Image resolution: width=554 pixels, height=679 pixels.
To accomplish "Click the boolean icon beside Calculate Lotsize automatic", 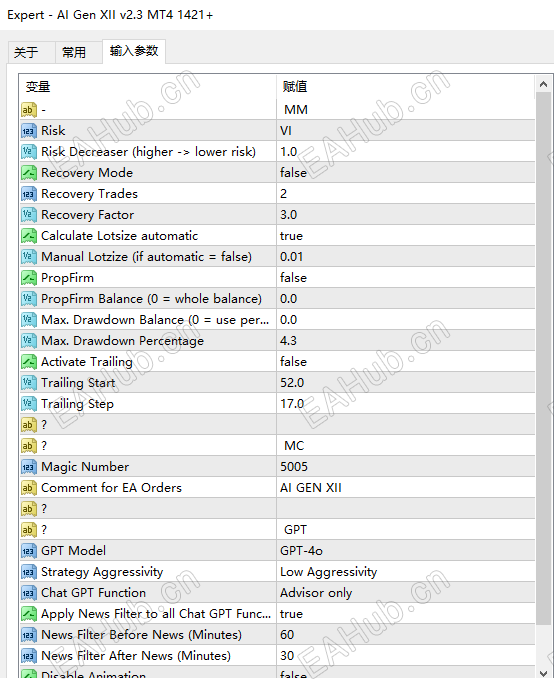I will click(x=29, y=236).
